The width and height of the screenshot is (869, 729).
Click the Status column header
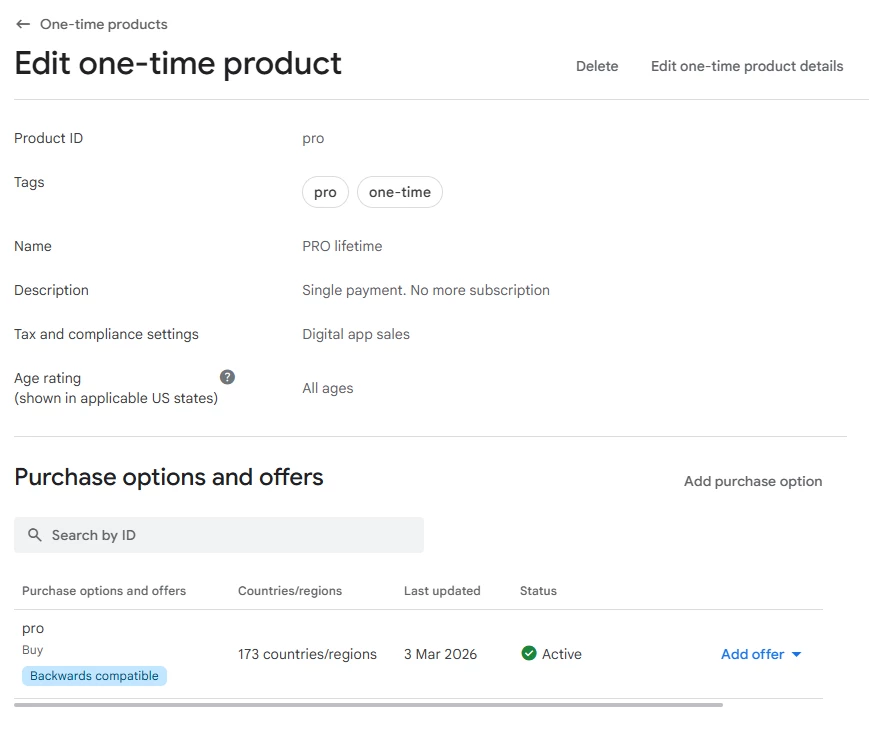pyautogui.click(x=538, y=591)
